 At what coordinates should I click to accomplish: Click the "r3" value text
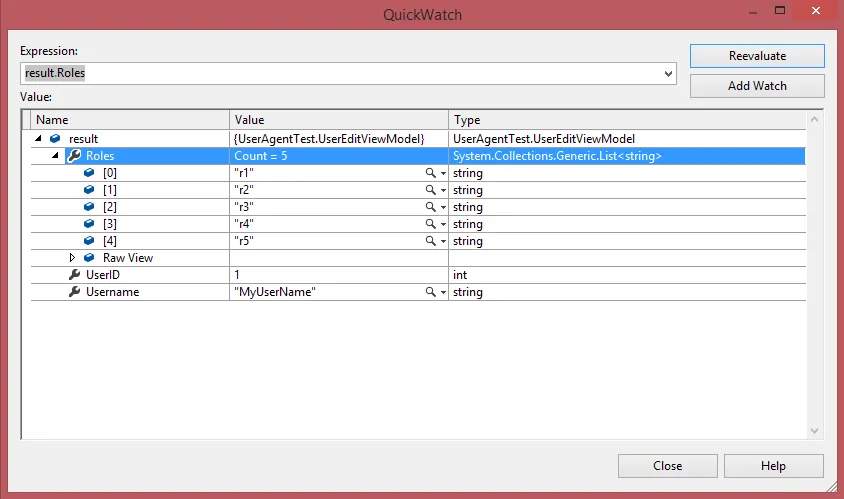pos(244,207)
